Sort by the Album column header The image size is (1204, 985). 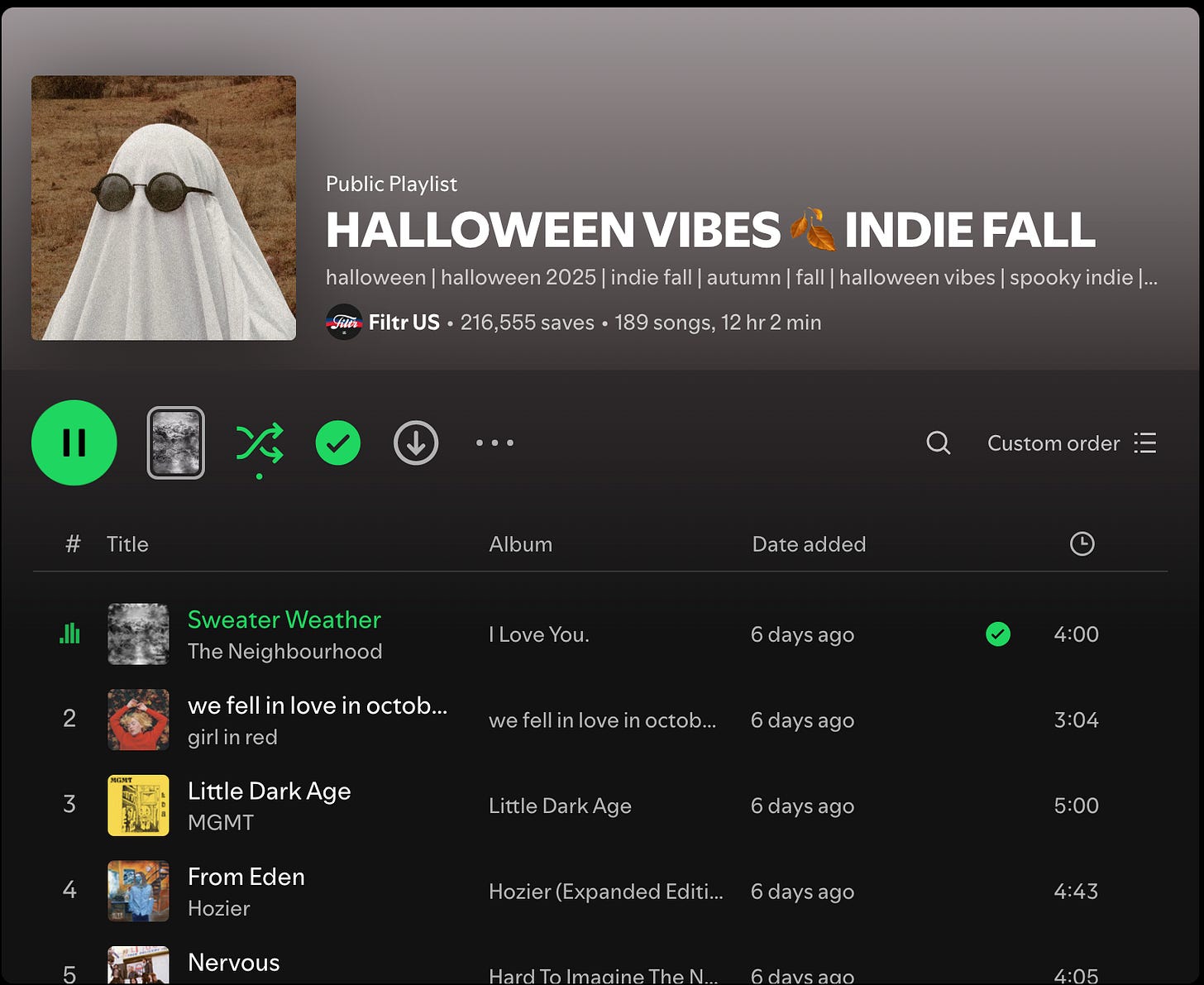(x=520, y=544)
